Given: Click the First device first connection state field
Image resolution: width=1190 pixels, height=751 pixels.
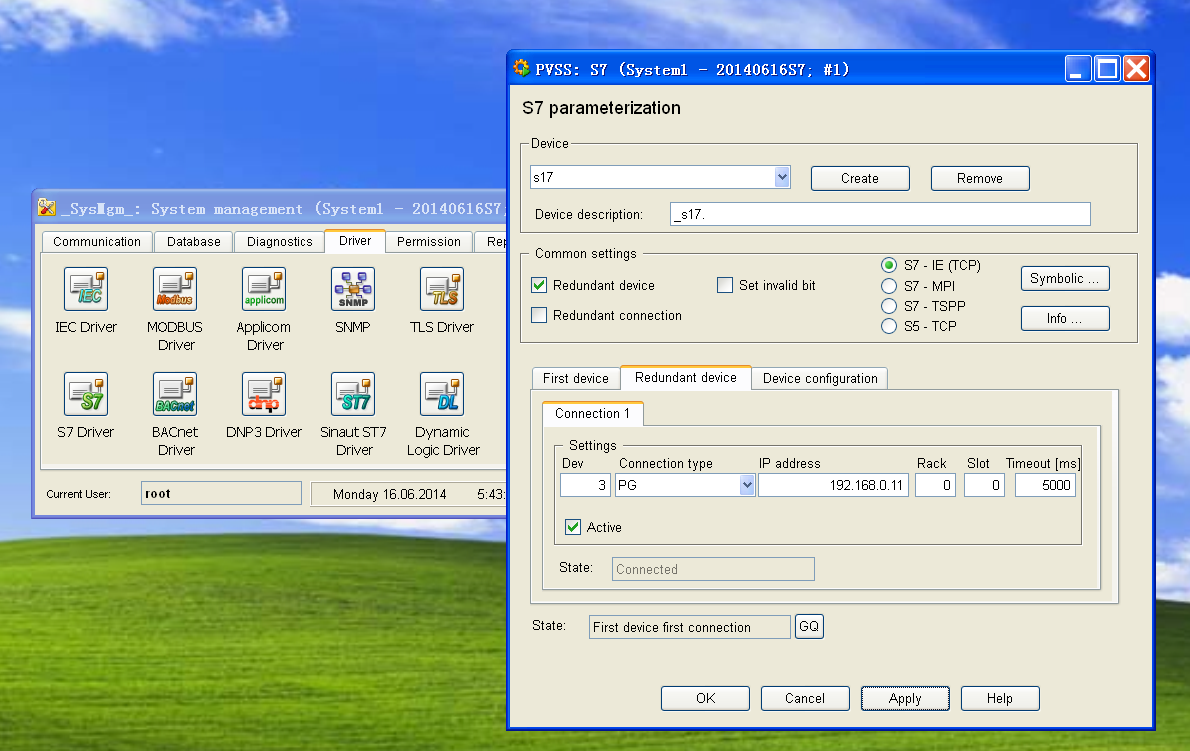Looking at the screenshot, I should click(x=690, y=627).
